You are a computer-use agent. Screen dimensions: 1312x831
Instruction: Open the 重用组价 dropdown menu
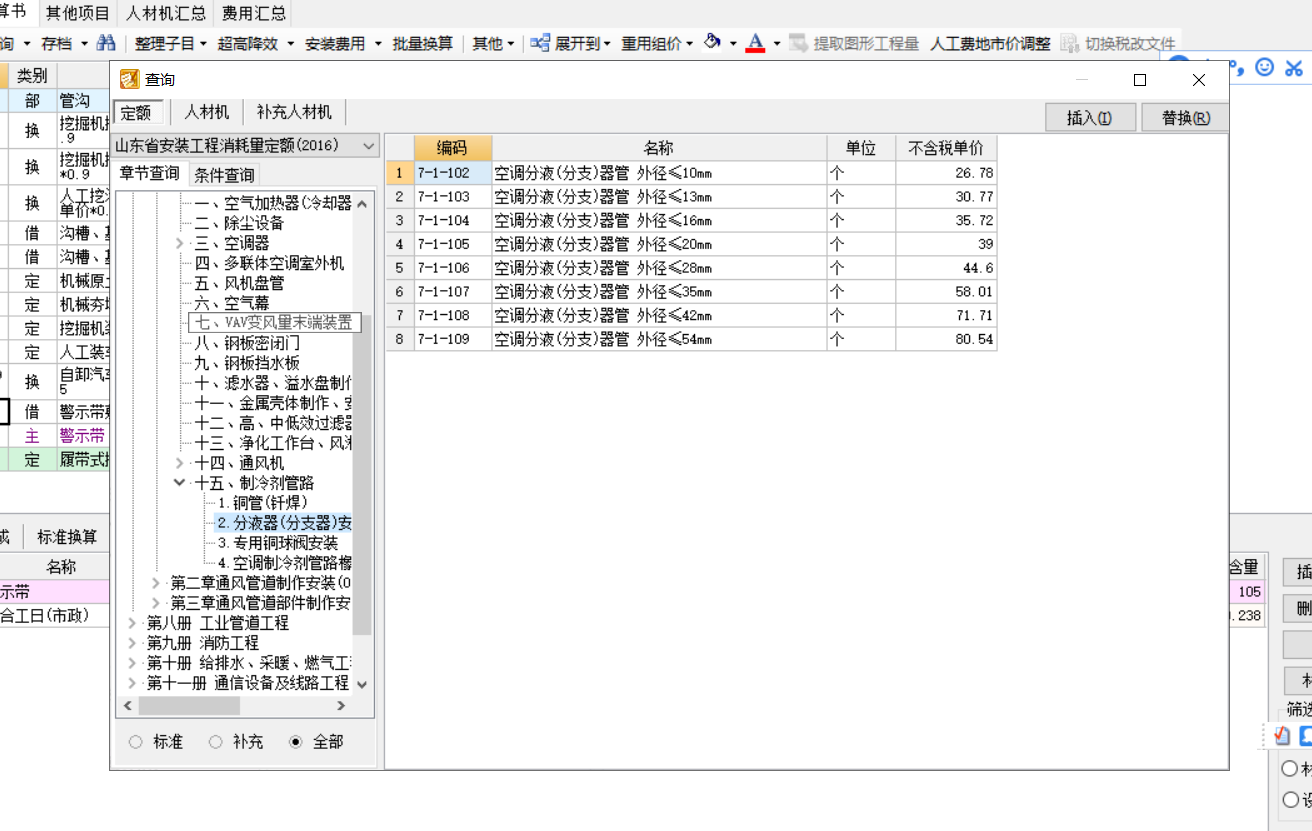click(x=657, y=43)
